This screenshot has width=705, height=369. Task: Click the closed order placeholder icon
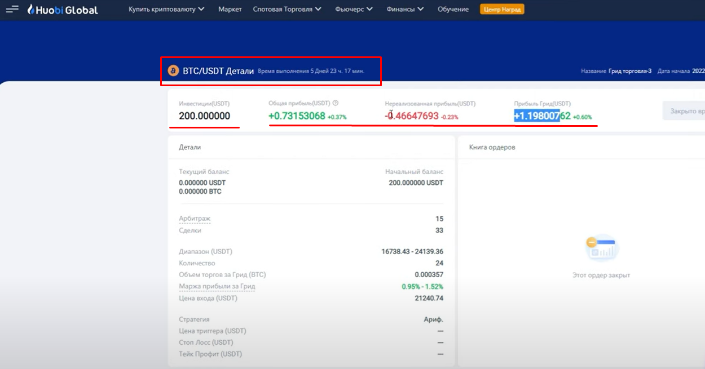[x=602, y=248]
